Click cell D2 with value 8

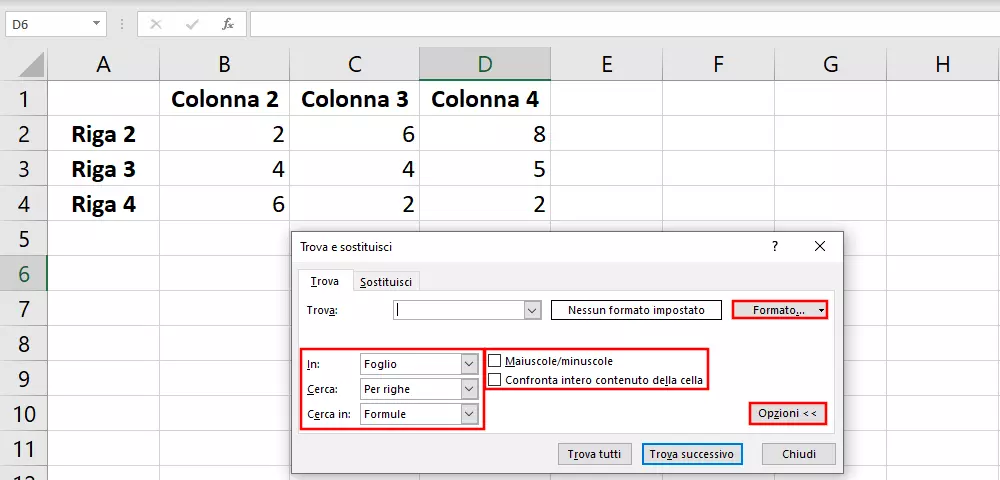pos(485,134)
